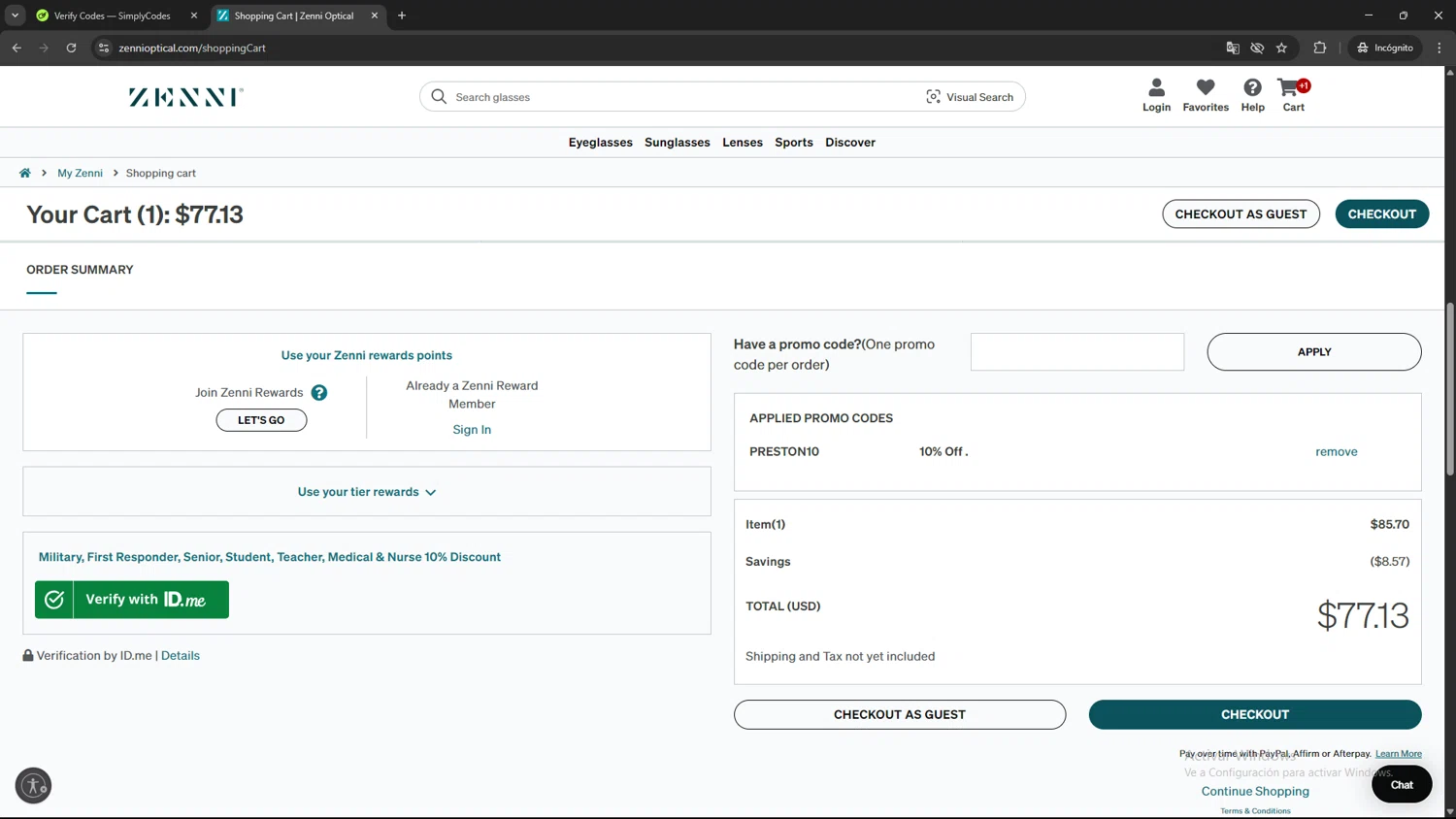Click Incógnito profile indicator
The height and width of the screenshot is (819, 1456).
pyautogui.click(x=1385, y=48)
